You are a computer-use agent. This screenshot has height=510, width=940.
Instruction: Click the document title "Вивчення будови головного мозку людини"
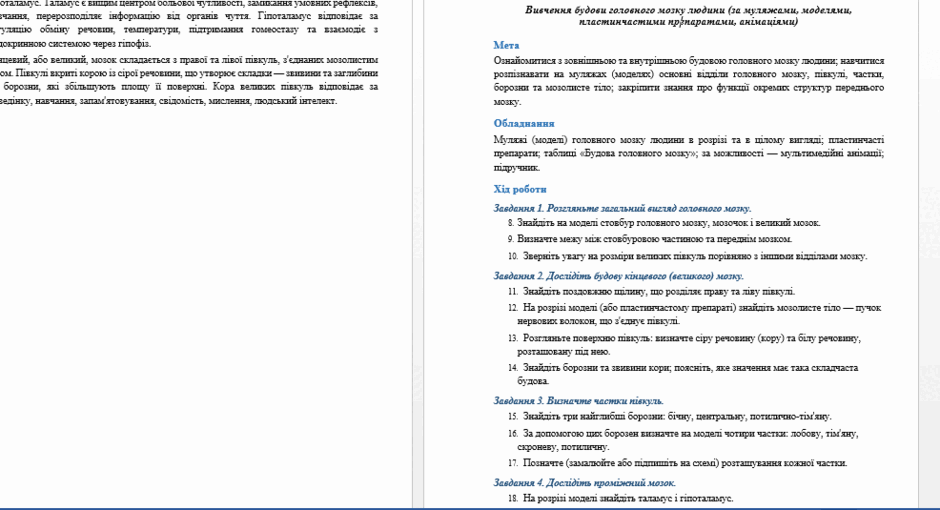(x=688, y=16)
